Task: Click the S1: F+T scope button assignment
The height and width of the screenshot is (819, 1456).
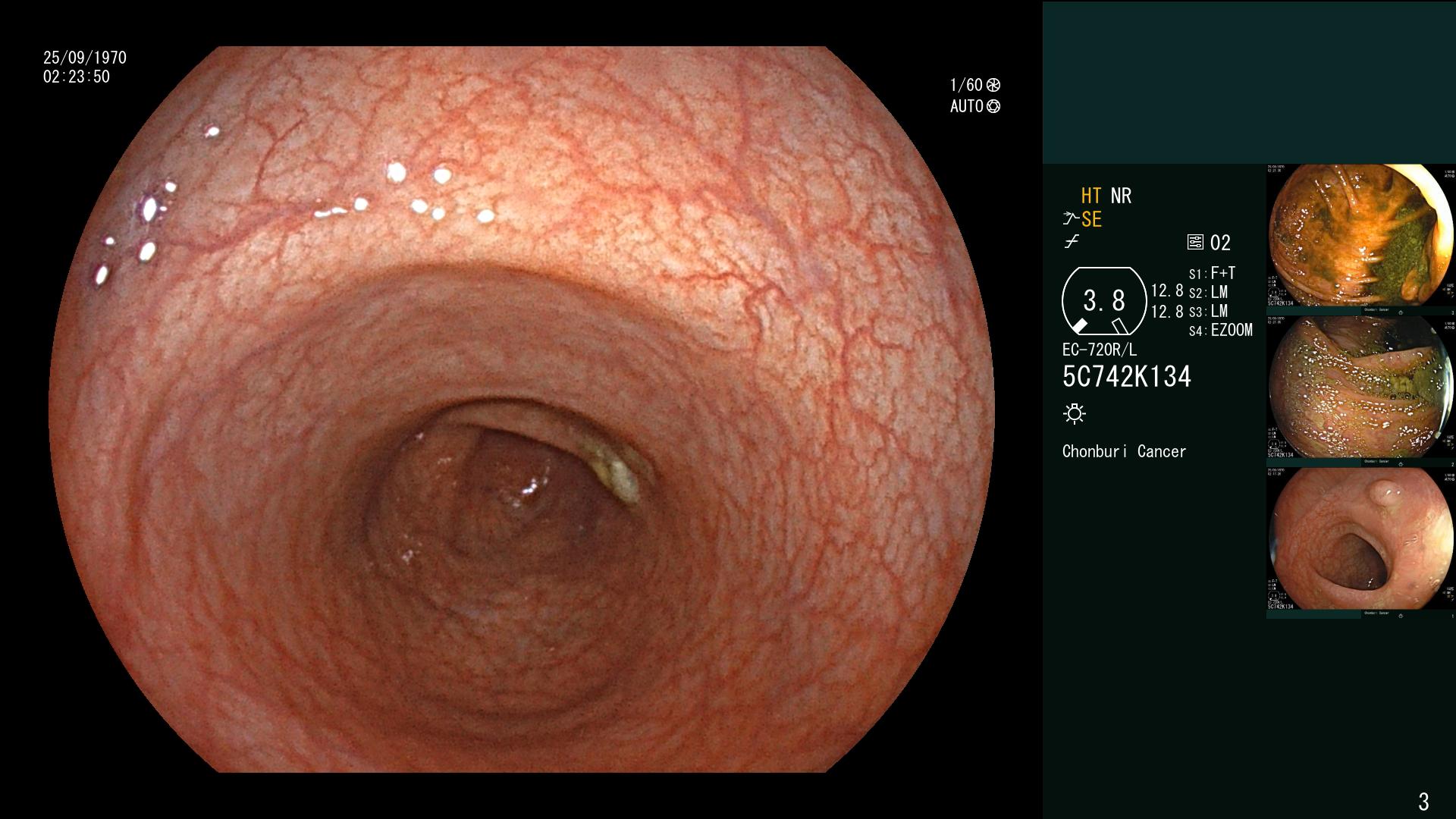Action: tap(1212, 273)
